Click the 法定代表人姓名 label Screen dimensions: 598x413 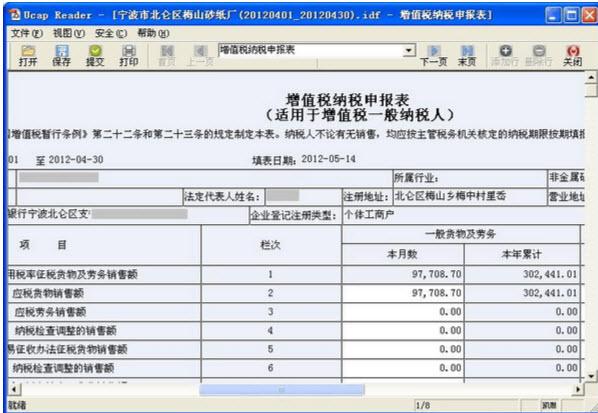[222, 197]
